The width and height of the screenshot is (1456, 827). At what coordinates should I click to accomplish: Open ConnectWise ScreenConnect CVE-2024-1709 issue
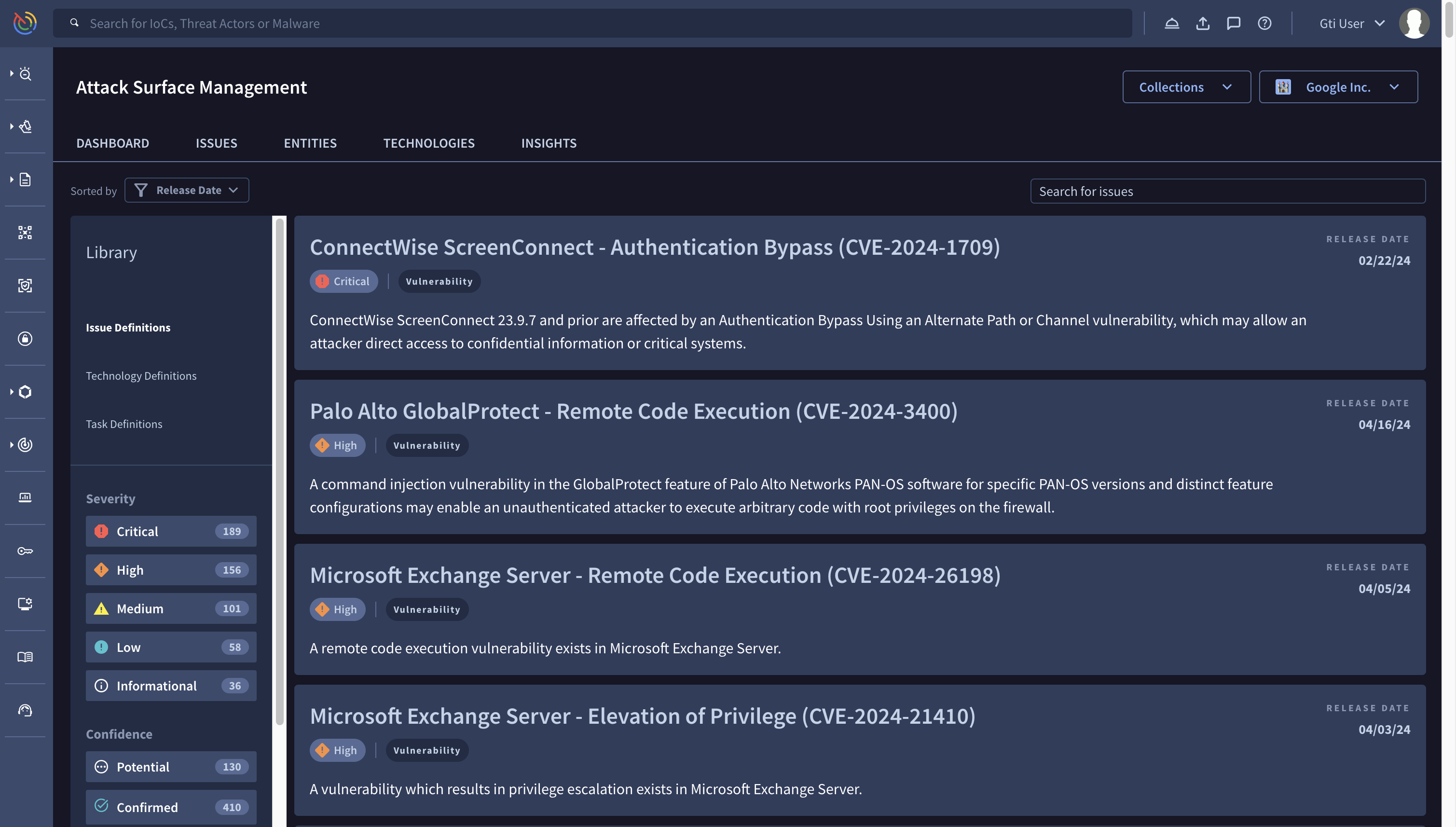click(655, 247)
